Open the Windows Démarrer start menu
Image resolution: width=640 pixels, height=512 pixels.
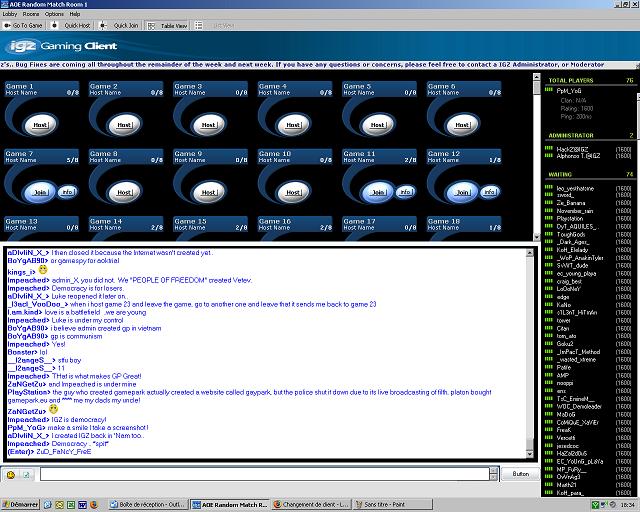pyautogui.click(x=21, y=505)
